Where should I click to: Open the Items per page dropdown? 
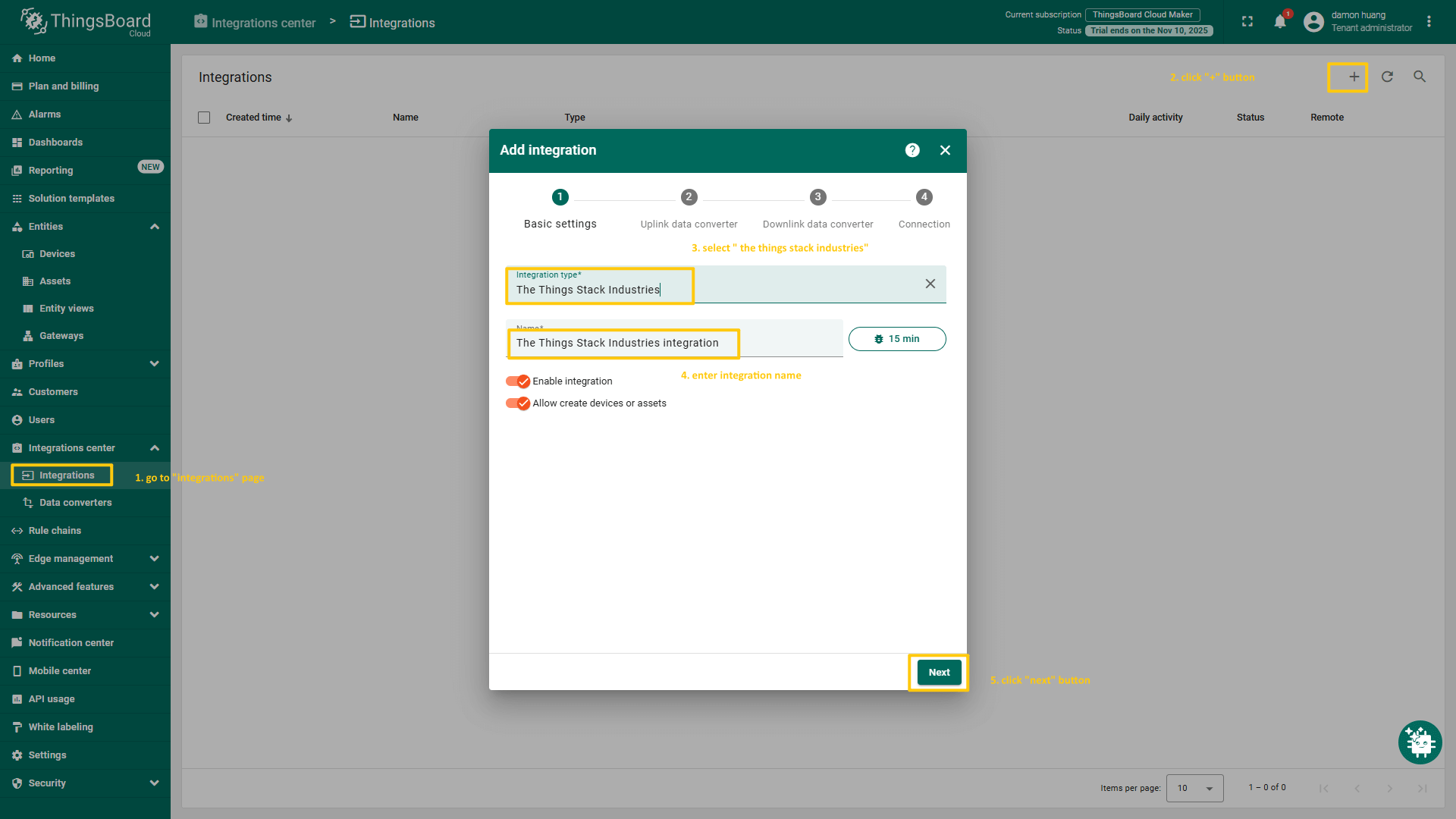point(1194,788)
